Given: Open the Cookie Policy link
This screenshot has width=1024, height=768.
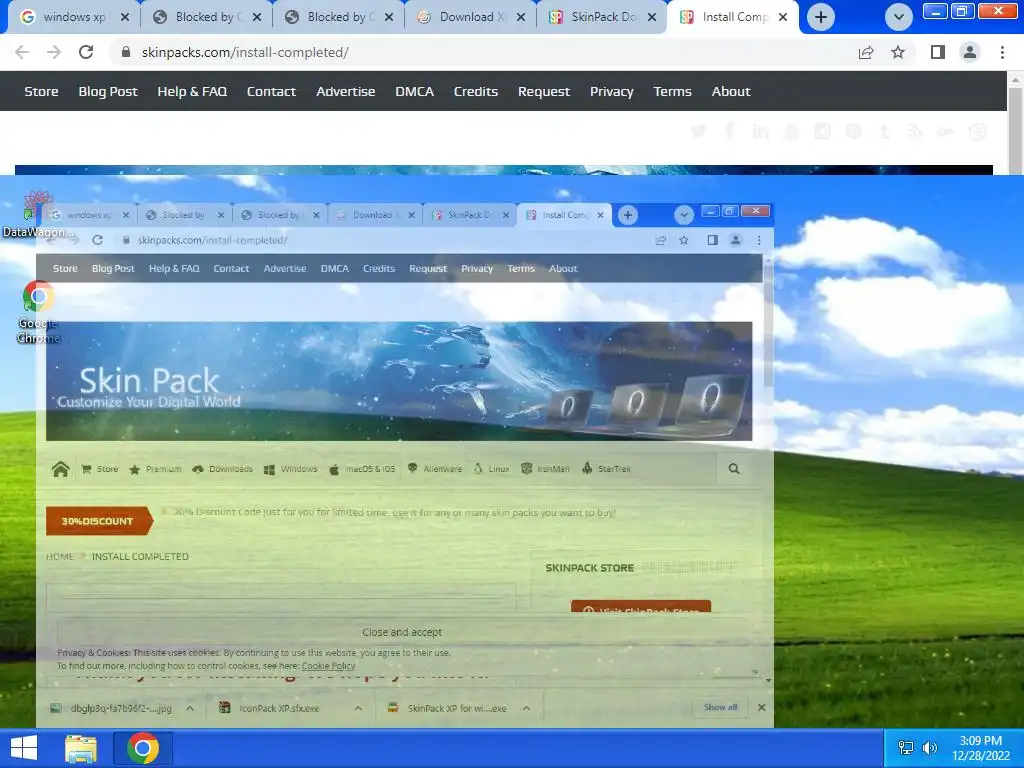Looking at the screenshot, I should [x=328, y=666].
